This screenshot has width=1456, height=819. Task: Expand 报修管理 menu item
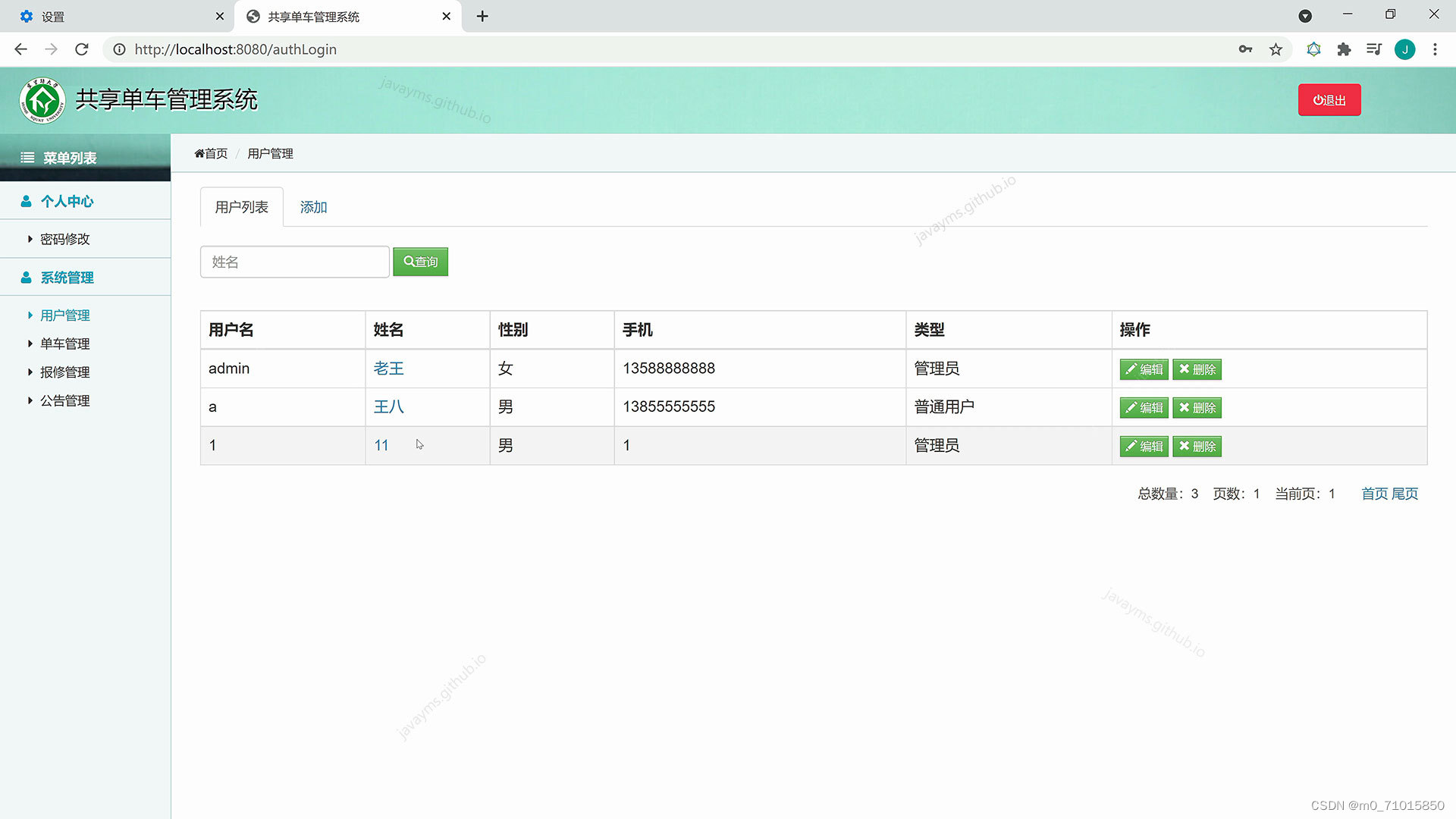[64, 372]
